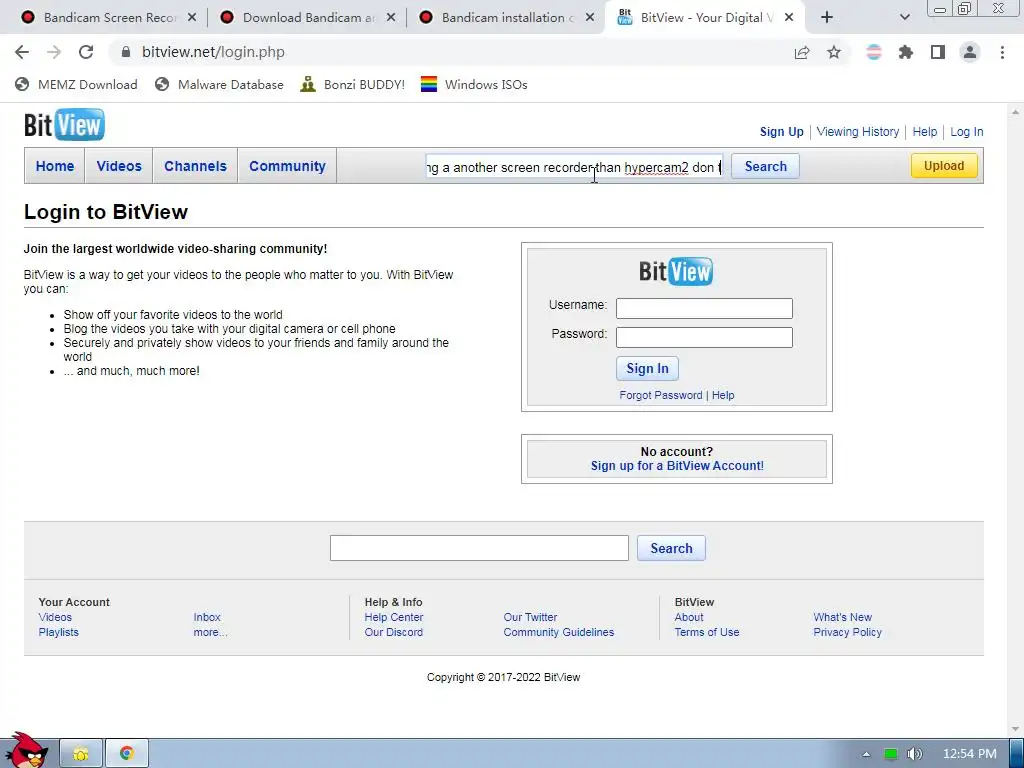Open MEMZ Download bookmark
The width and height of the screenshot is (1024, 768).
[76, 84]
